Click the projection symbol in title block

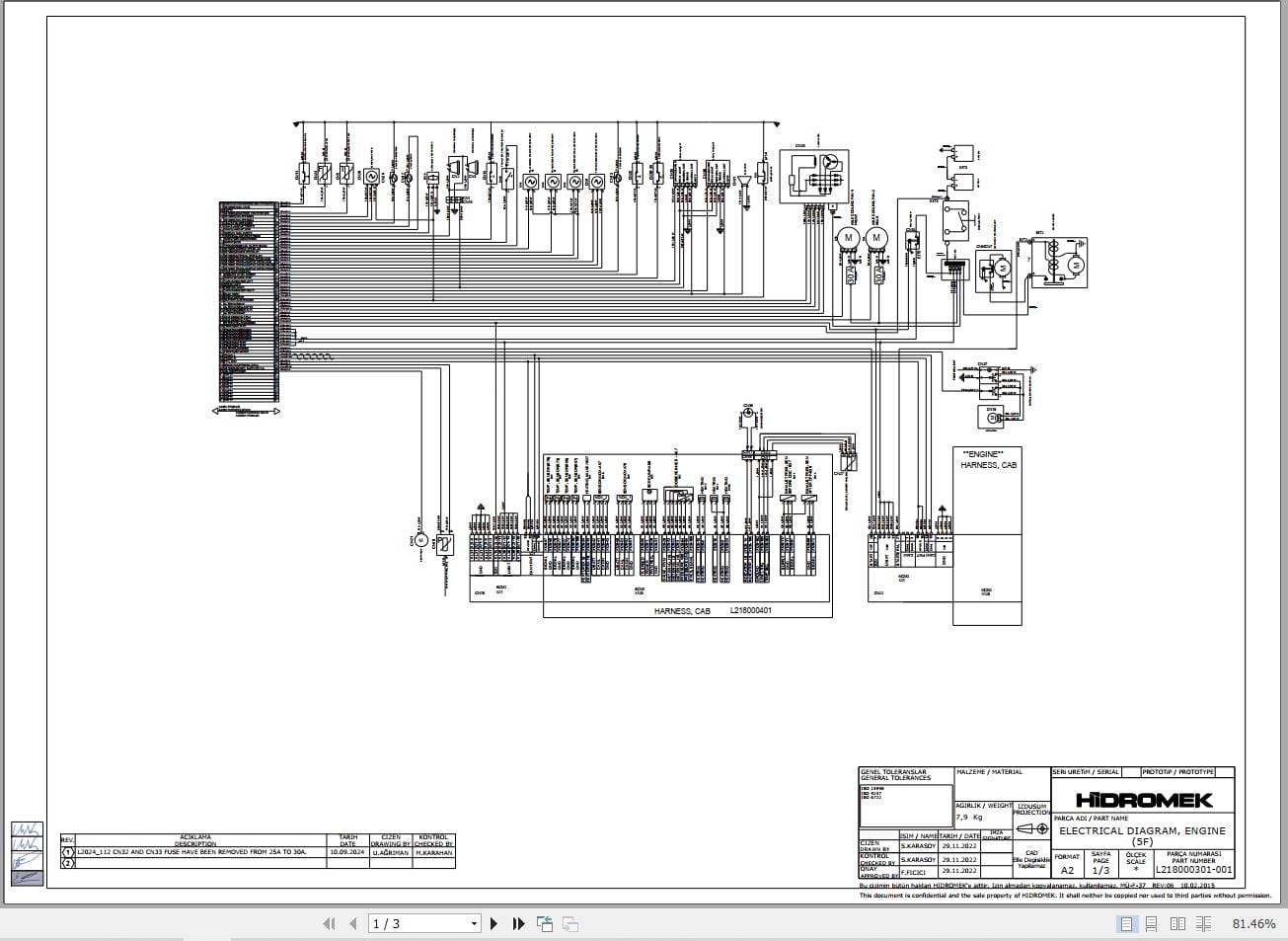click(x=1032, y=828)
